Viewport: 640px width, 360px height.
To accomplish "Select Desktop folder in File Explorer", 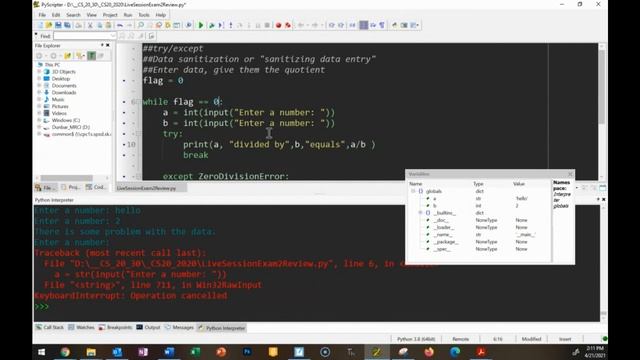I will 61,78.
